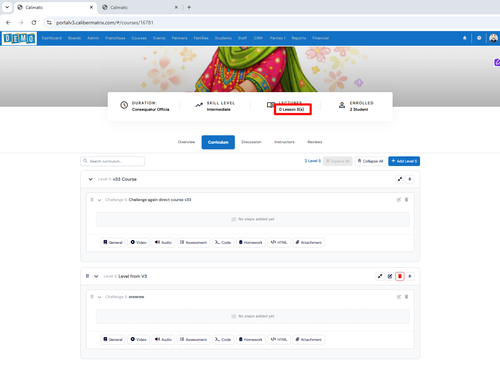Click the Add Level button

(x=404, y=161)
